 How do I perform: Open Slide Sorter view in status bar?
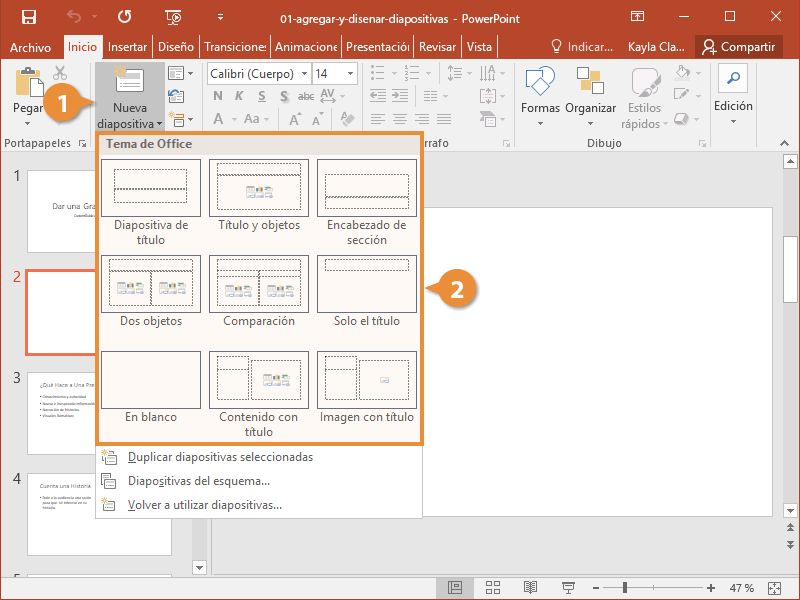[493, 587]
